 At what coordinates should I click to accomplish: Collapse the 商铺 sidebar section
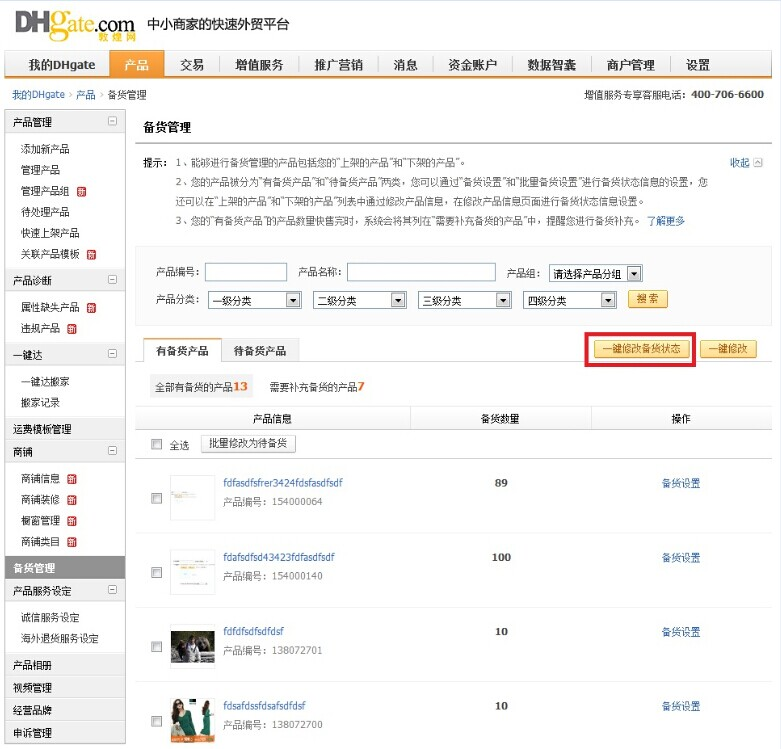[113, 451]
